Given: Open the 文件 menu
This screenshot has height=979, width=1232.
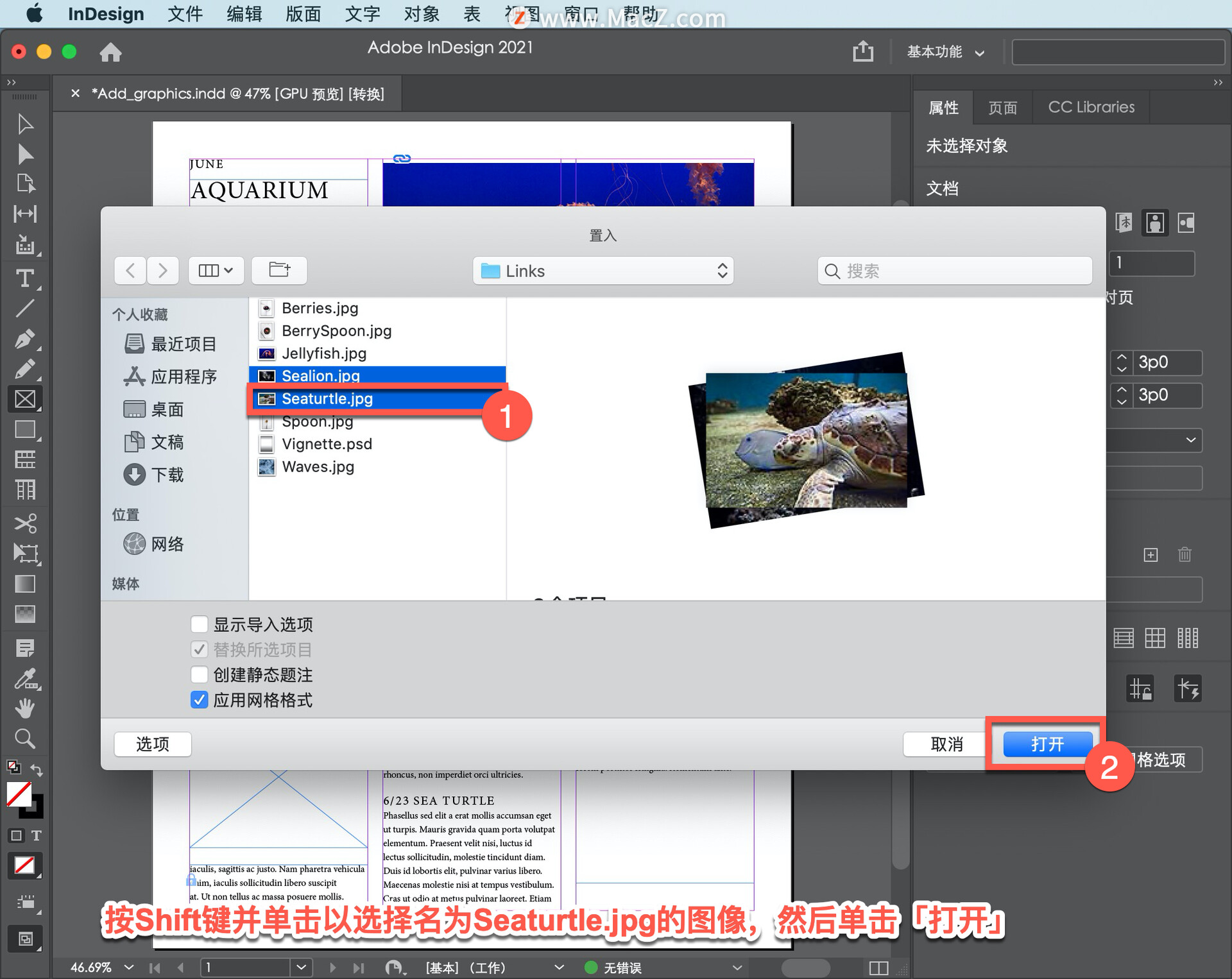Looking at the screenshot, I should pyautogui.click(x=185, y=14).
